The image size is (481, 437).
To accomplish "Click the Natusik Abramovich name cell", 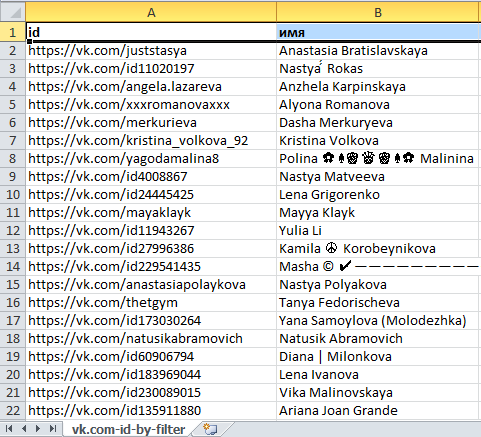I will 378,339.
